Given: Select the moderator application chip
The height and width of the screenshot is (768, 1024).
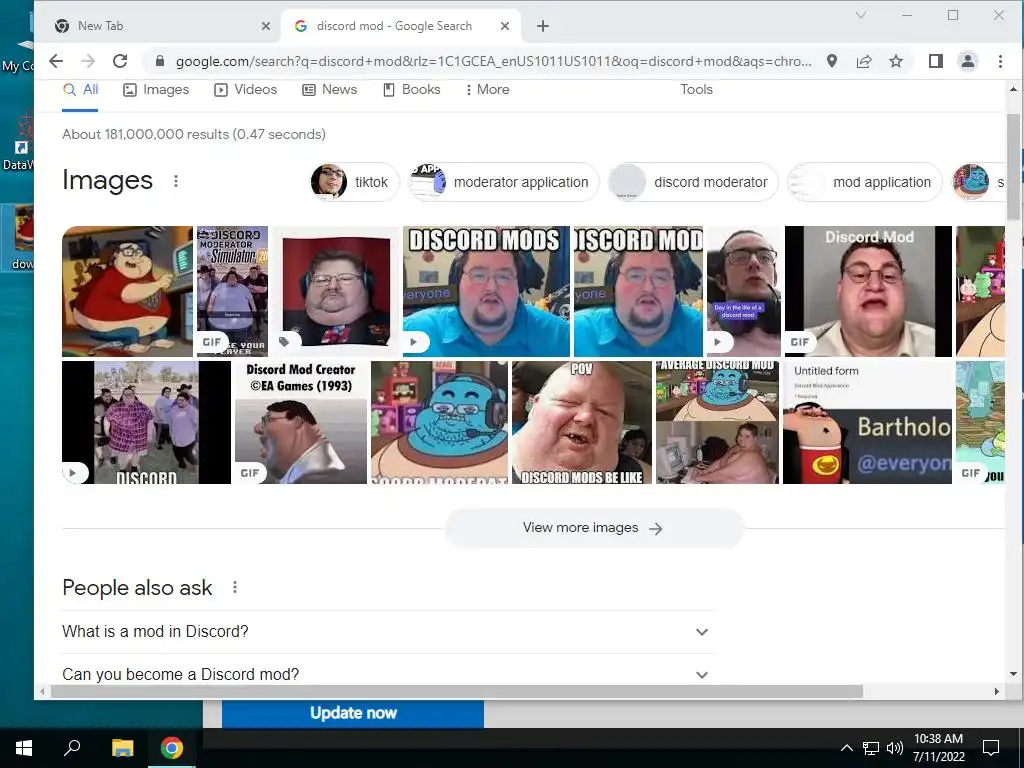Looking at the screenshot, I should (504, 182).
